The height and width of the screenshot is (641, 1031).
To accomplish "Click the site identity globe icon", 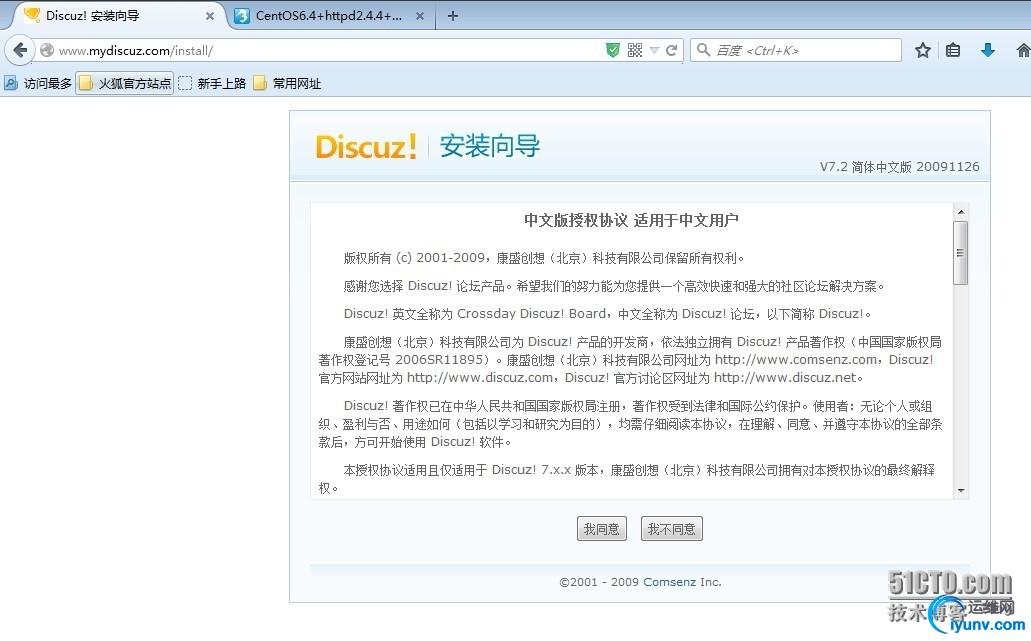I will [46, 50].
